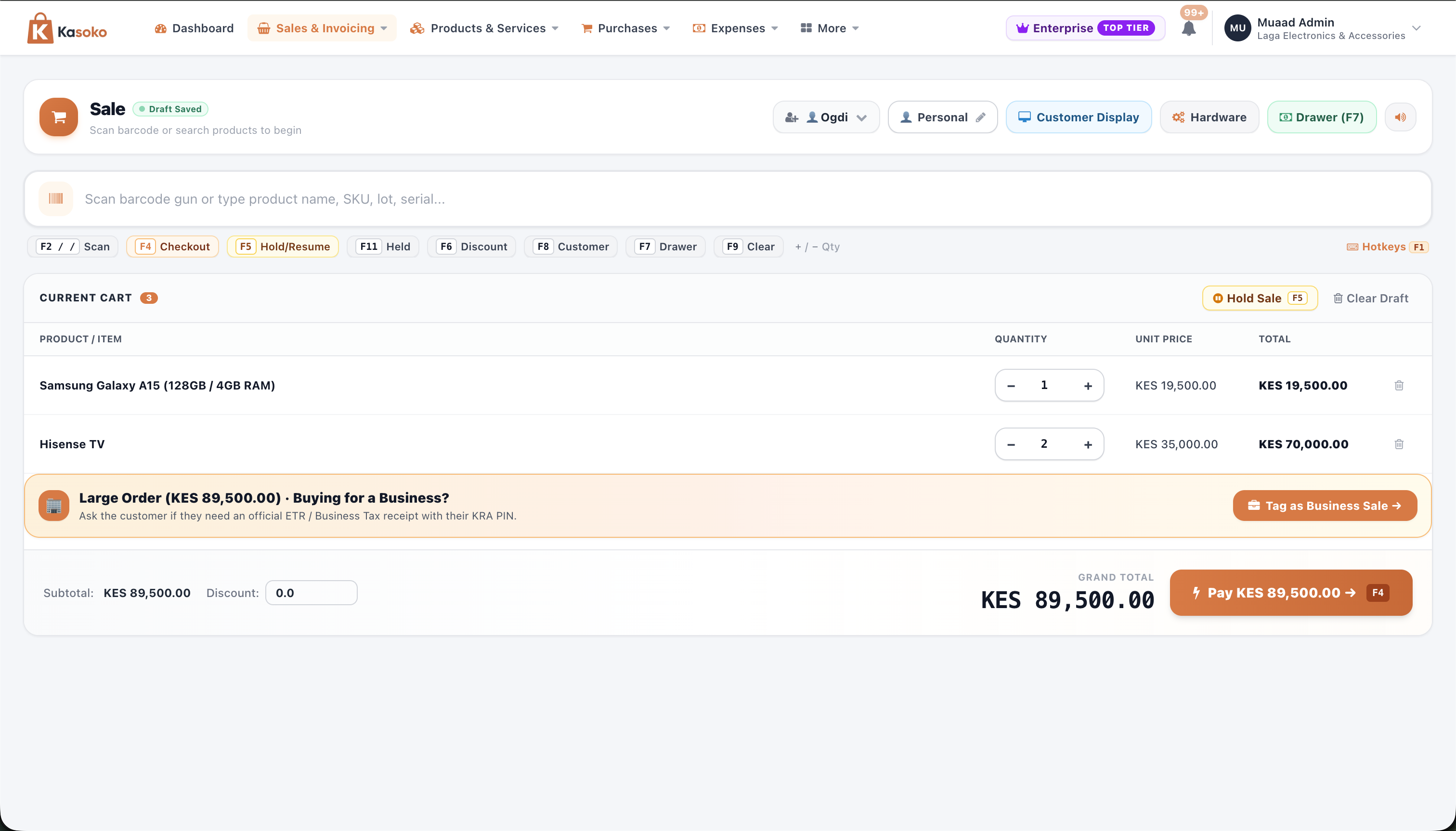Expand the Sales & Invoicing menu
The height and width of the screenshot is (831, 1456).
[x=322, y=28]
